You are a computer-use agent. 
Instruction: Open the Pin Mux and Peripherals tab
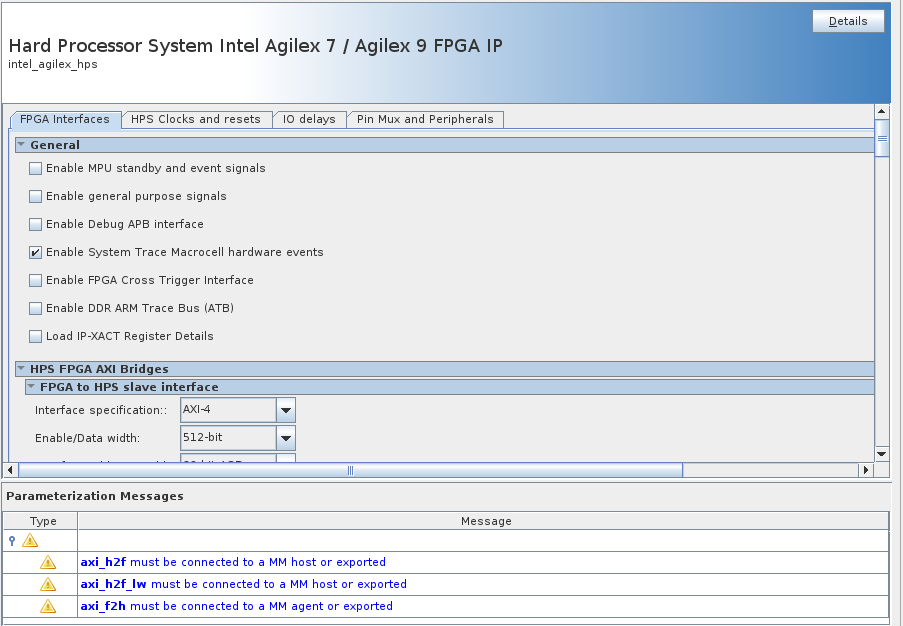(x=425, y=119)
